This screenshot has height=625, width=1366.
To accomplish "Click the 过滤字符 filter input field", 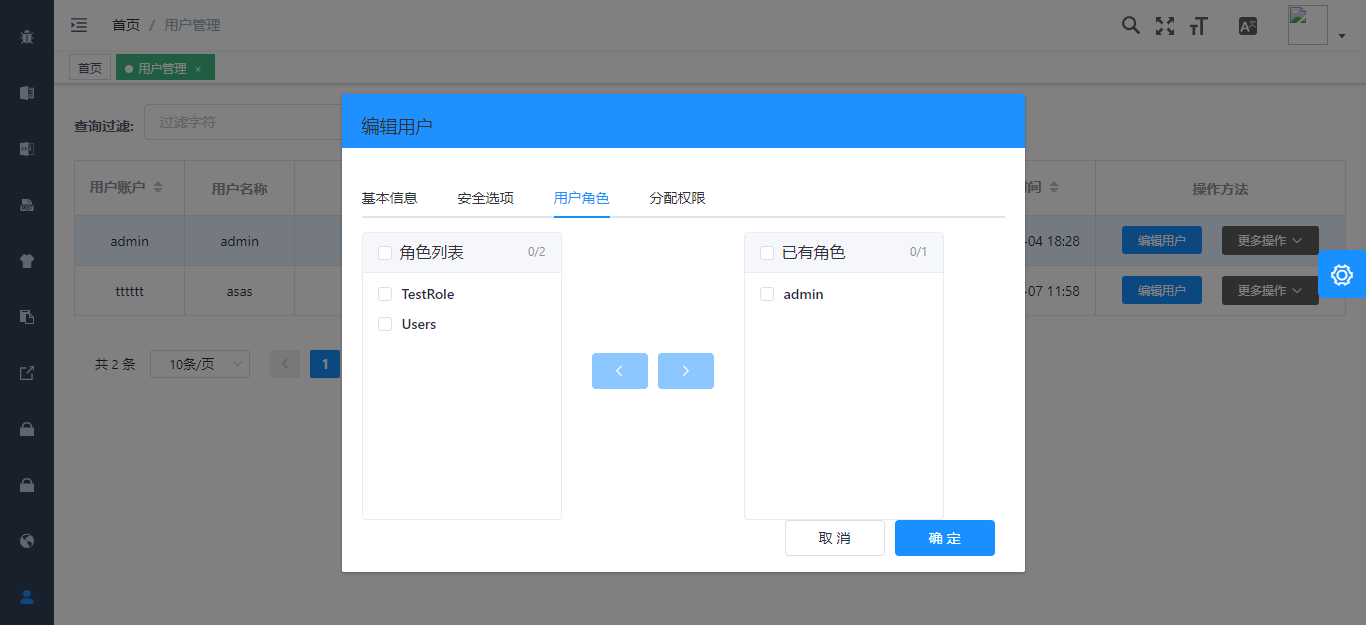I will [245, 122].
